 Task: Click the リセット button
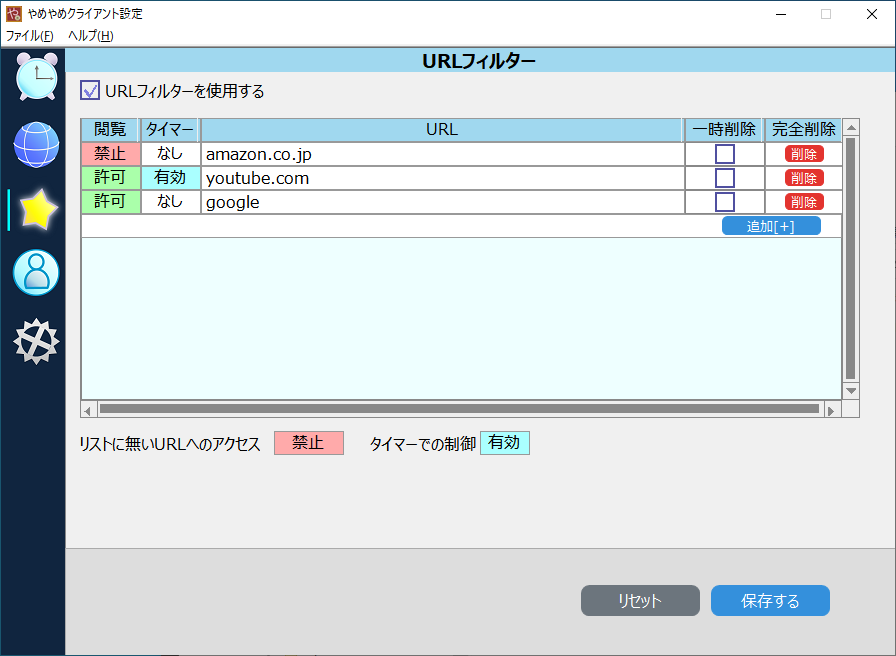click(x=640, y=601)
